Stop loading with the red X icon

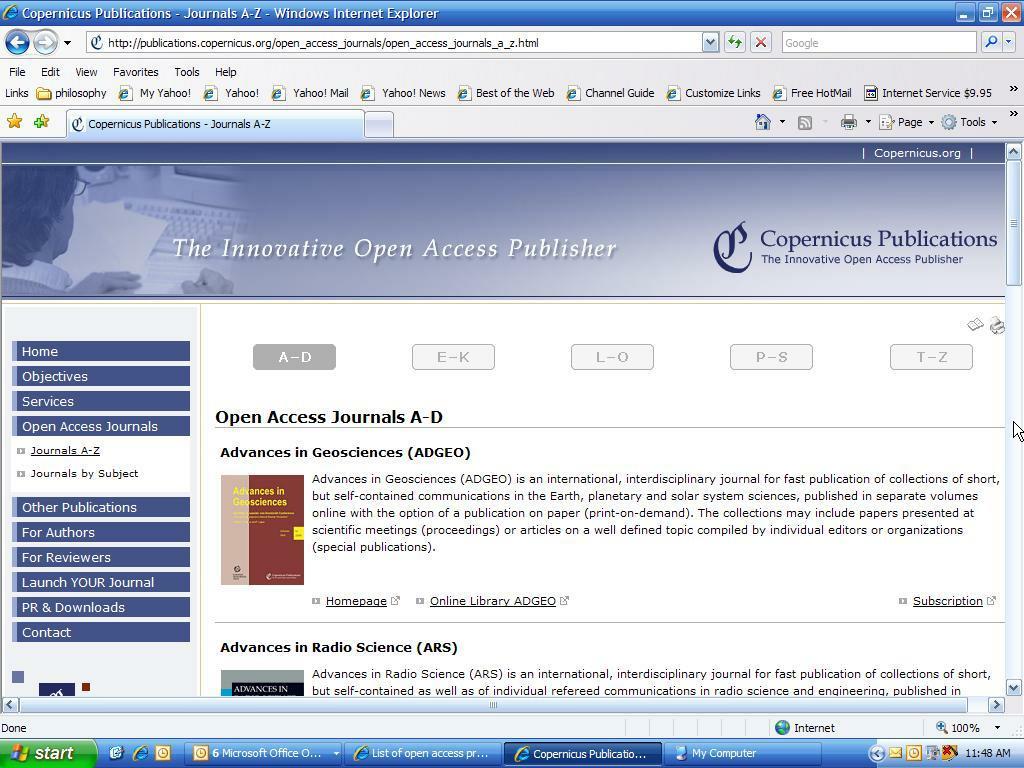click(761, 43)
